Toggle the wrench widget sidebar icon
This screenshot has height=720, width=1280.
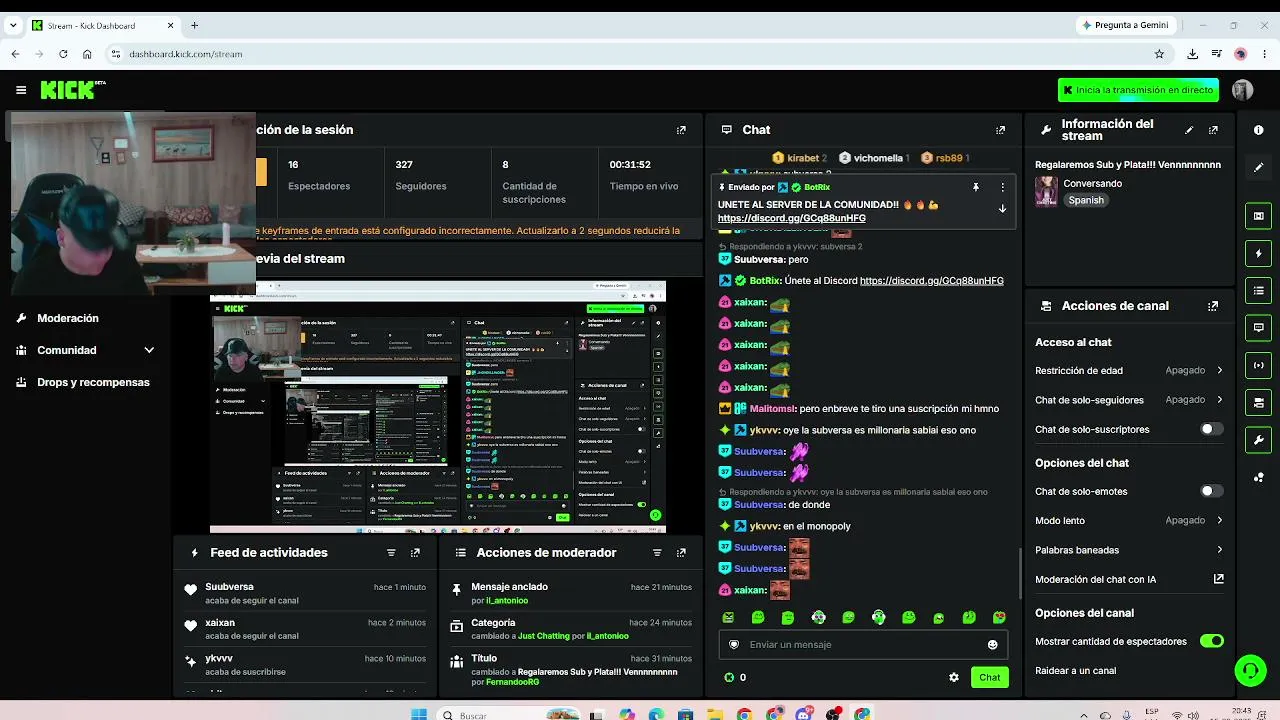click(1259, 439)
